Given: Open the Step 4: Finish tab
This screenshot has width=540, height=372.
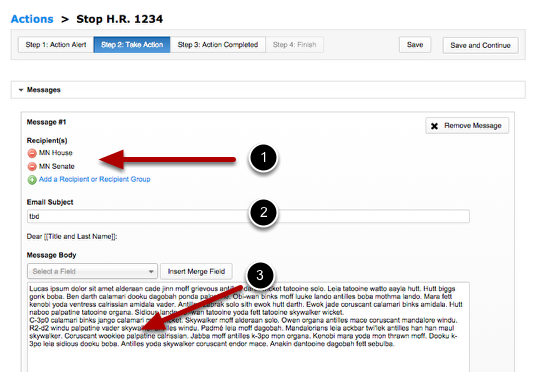Looking at the screenshot, I should click(294, 45).
